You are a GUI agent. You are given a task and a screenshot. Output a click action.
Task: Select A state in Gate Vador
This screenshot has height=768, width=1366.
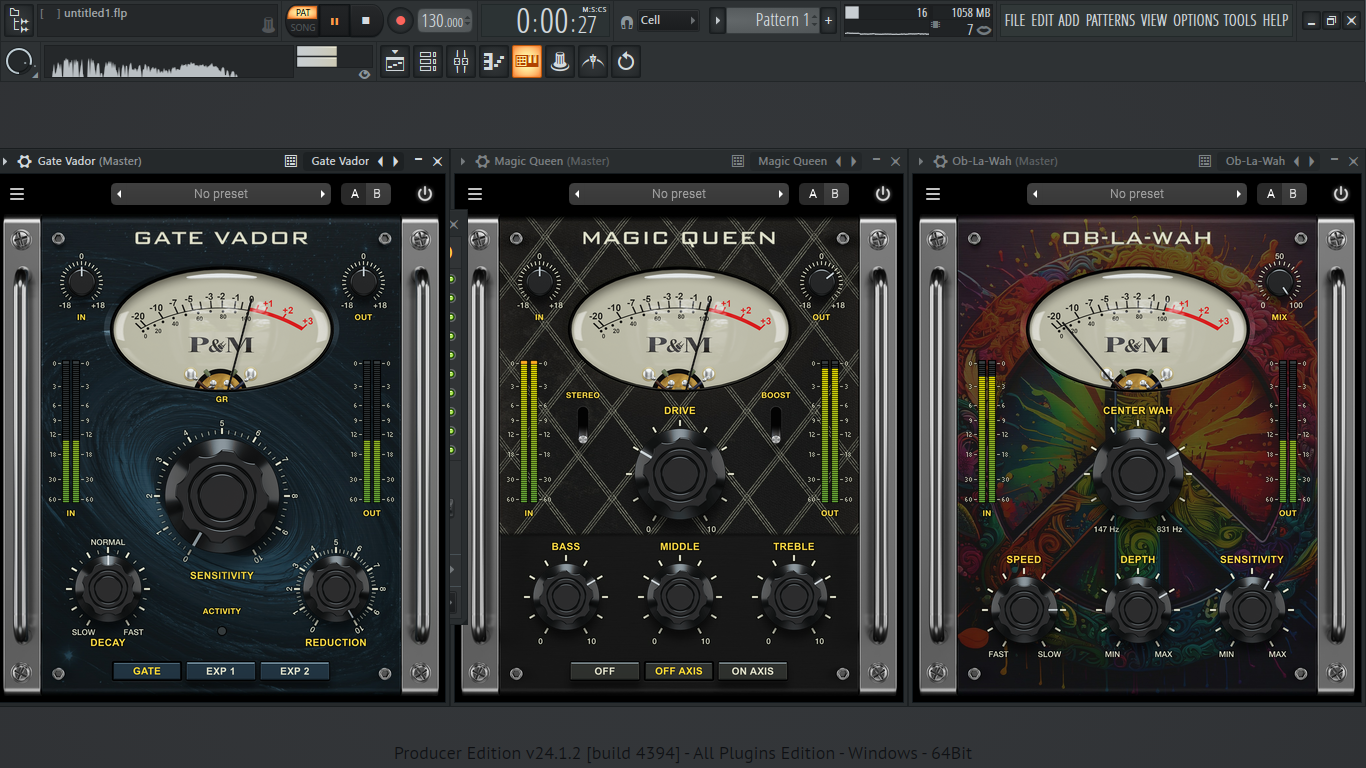coord(355,194)
